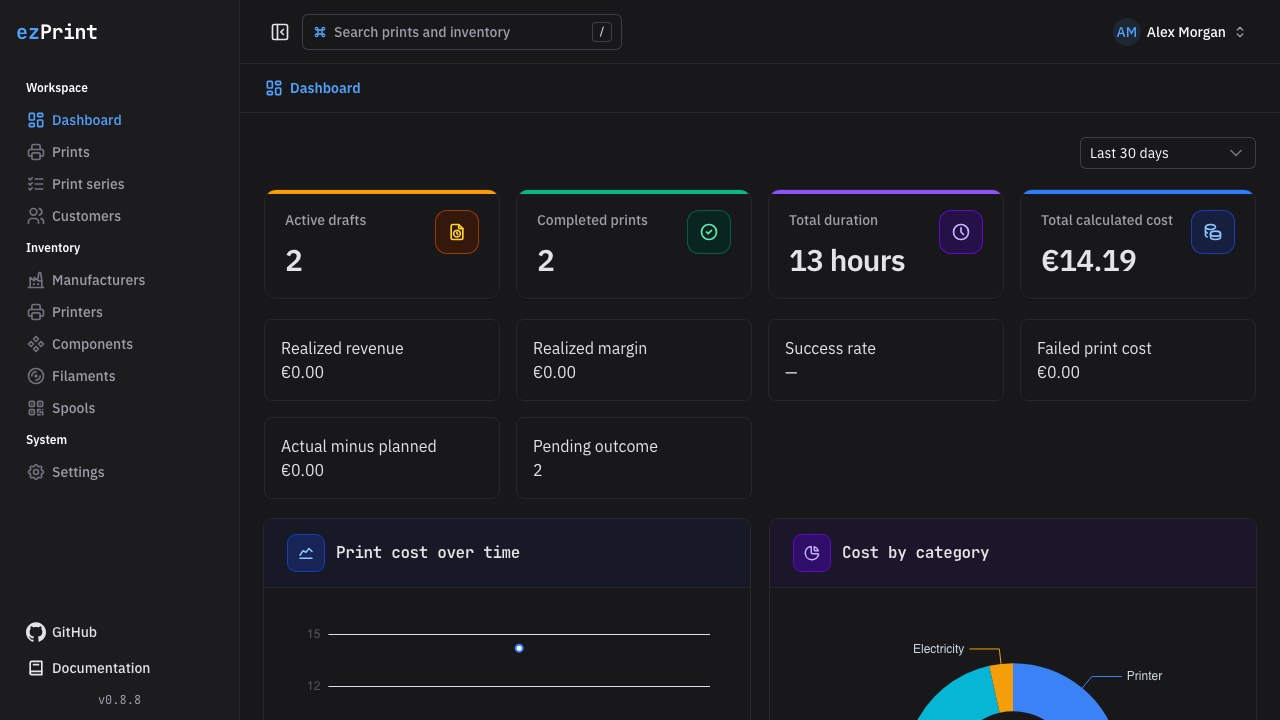The width and height of the screenshot is (1280, 720).
Task: Click the Completed prints checkmark icon
Action: click(x=709, y=232)
